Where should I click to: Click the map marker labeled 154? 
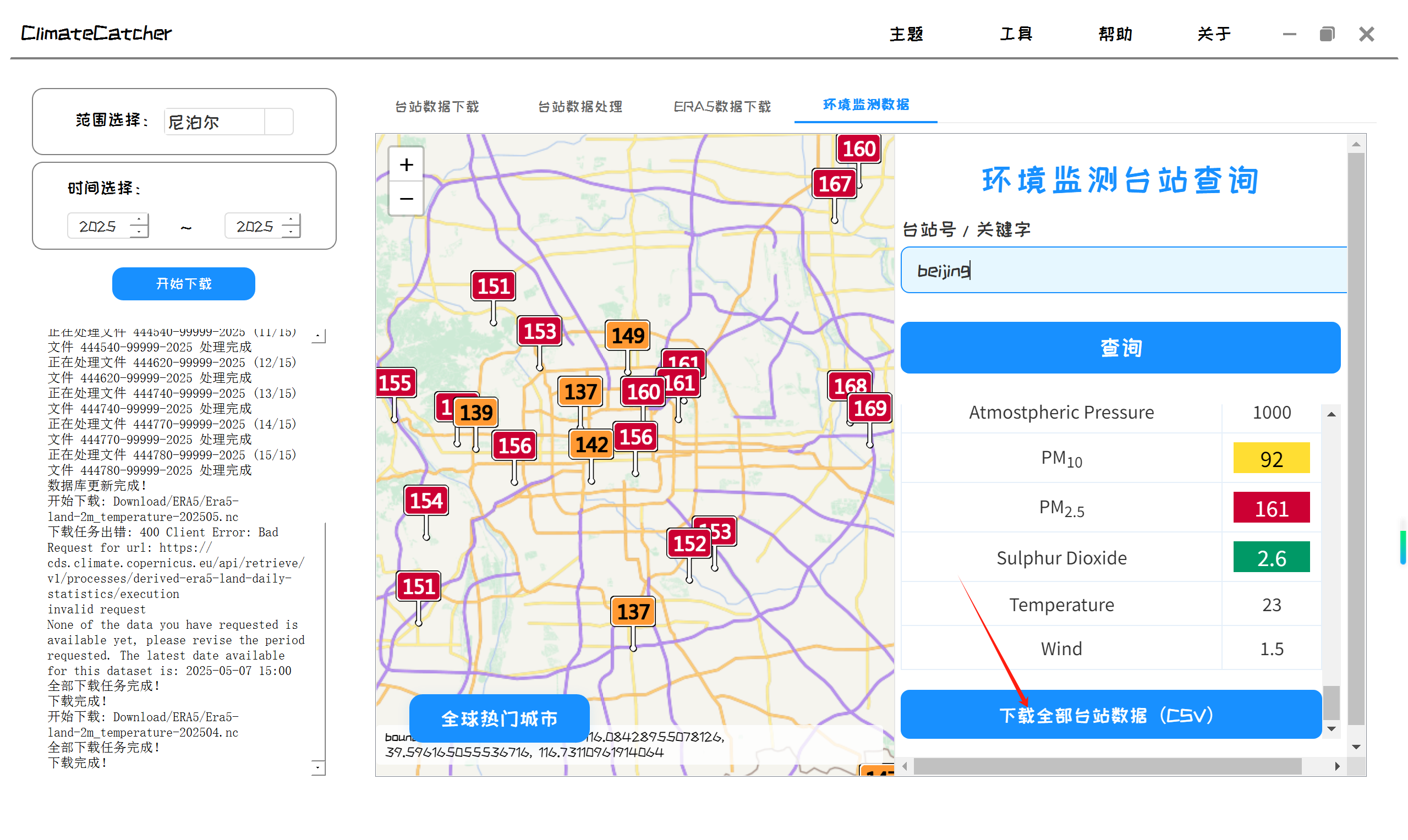tap(426, 501)
